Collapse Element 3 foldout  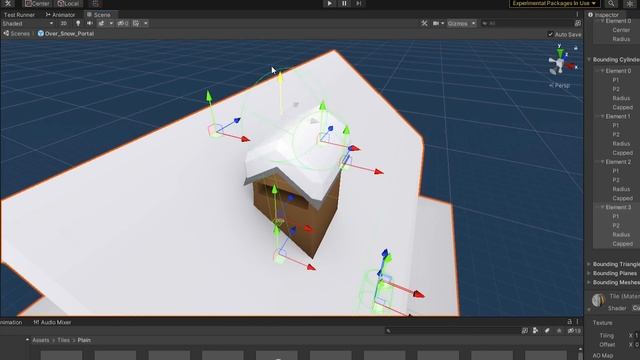point(602,207)
